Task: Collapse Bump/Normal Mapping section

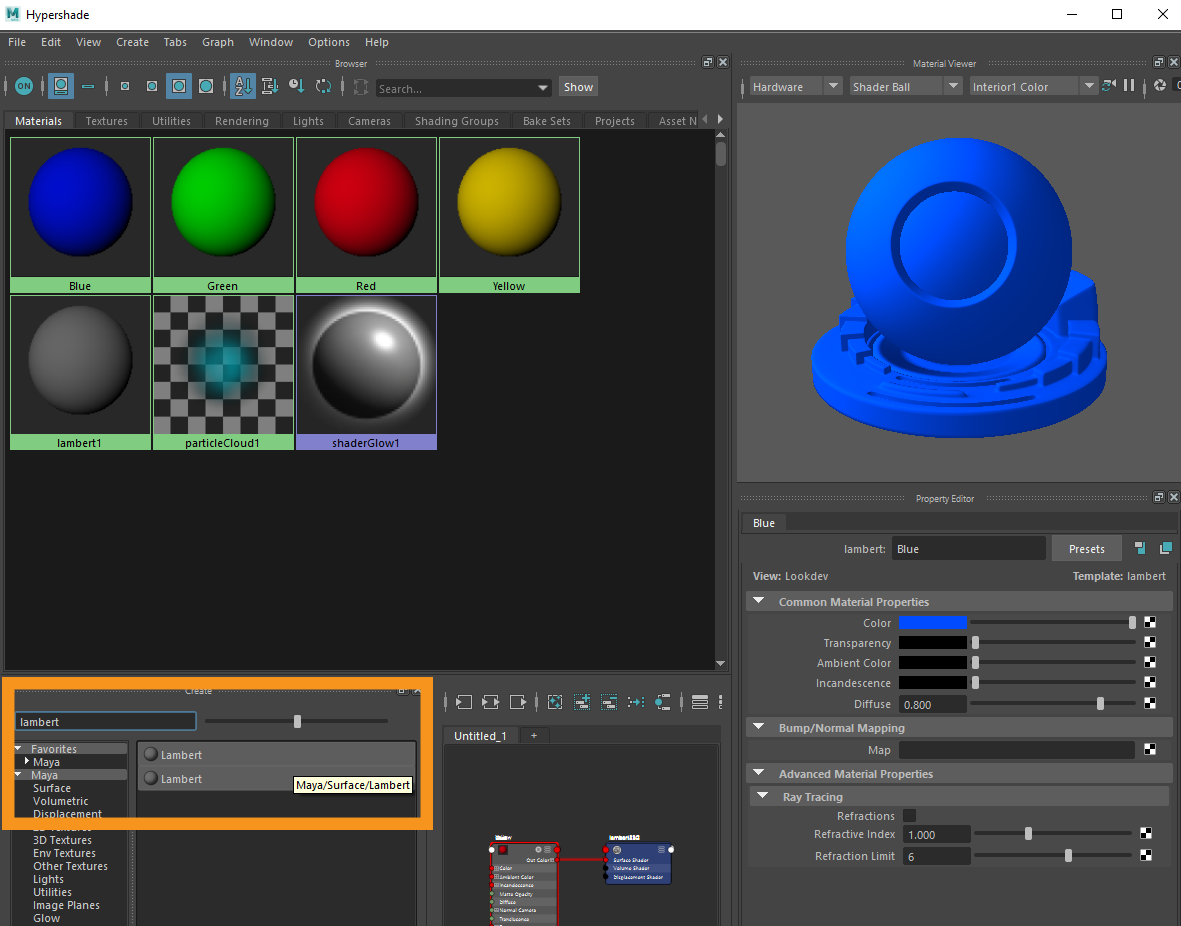Action: coord(759,727)
